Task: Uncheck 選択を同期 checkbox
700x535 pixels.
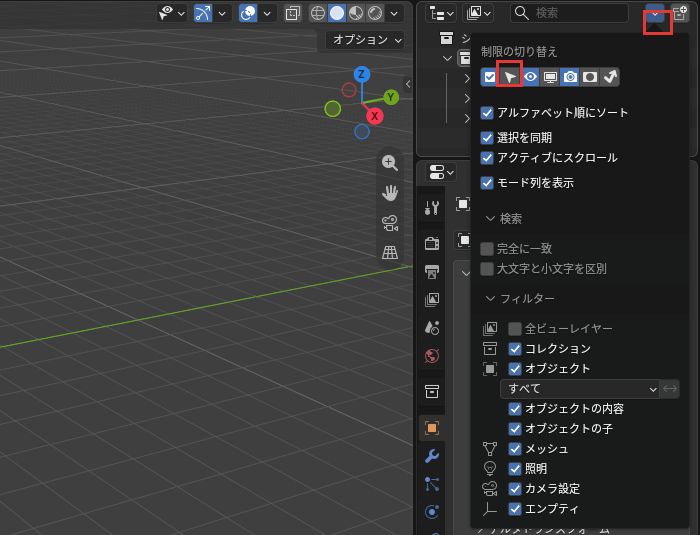Action: pyautogui.click(x=487, y=138)
